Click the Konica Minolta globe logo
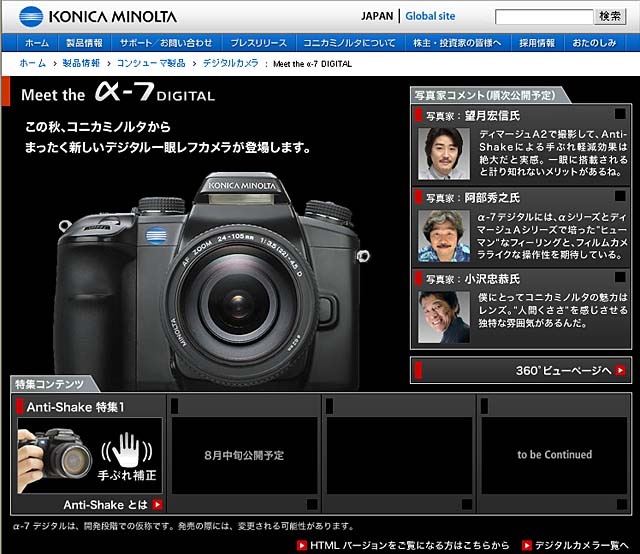 31,17
